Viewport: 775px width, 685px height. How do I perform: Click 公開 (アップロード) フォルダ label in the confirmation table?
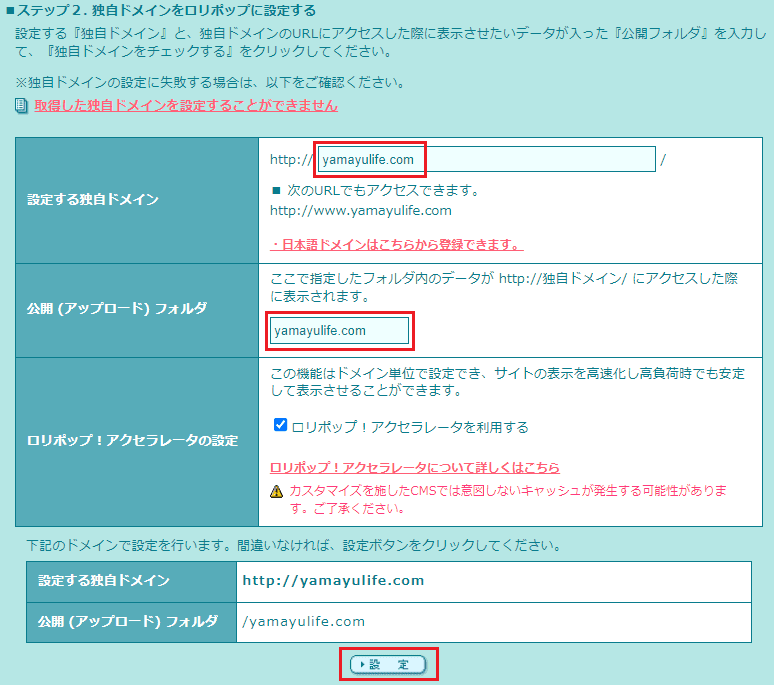point(127,622)
